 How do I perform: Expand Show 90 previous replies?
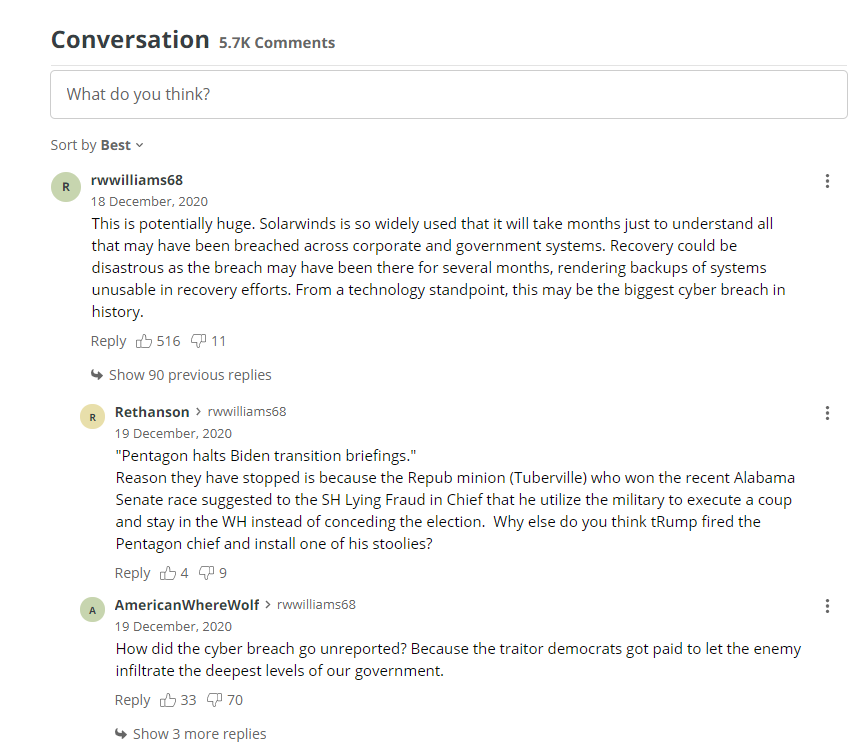(x=181, y=375)
